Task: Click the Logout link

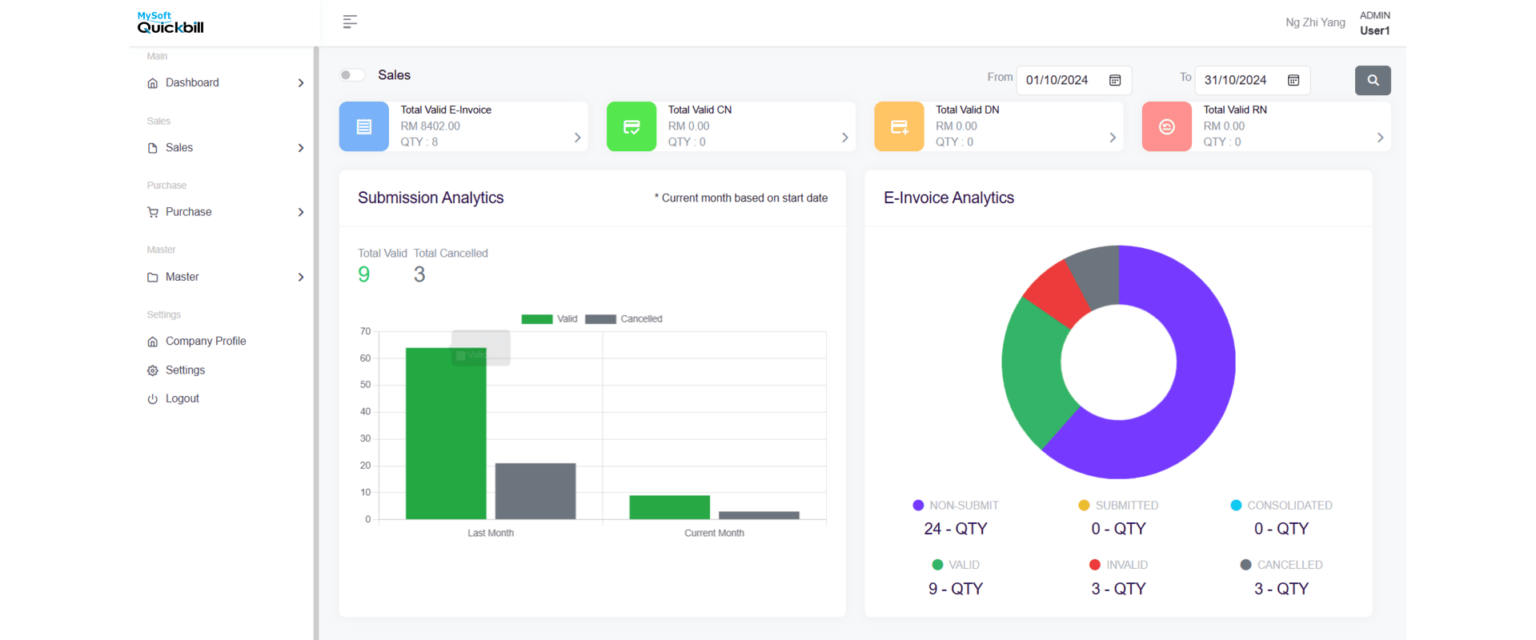Action: point(182,399)
